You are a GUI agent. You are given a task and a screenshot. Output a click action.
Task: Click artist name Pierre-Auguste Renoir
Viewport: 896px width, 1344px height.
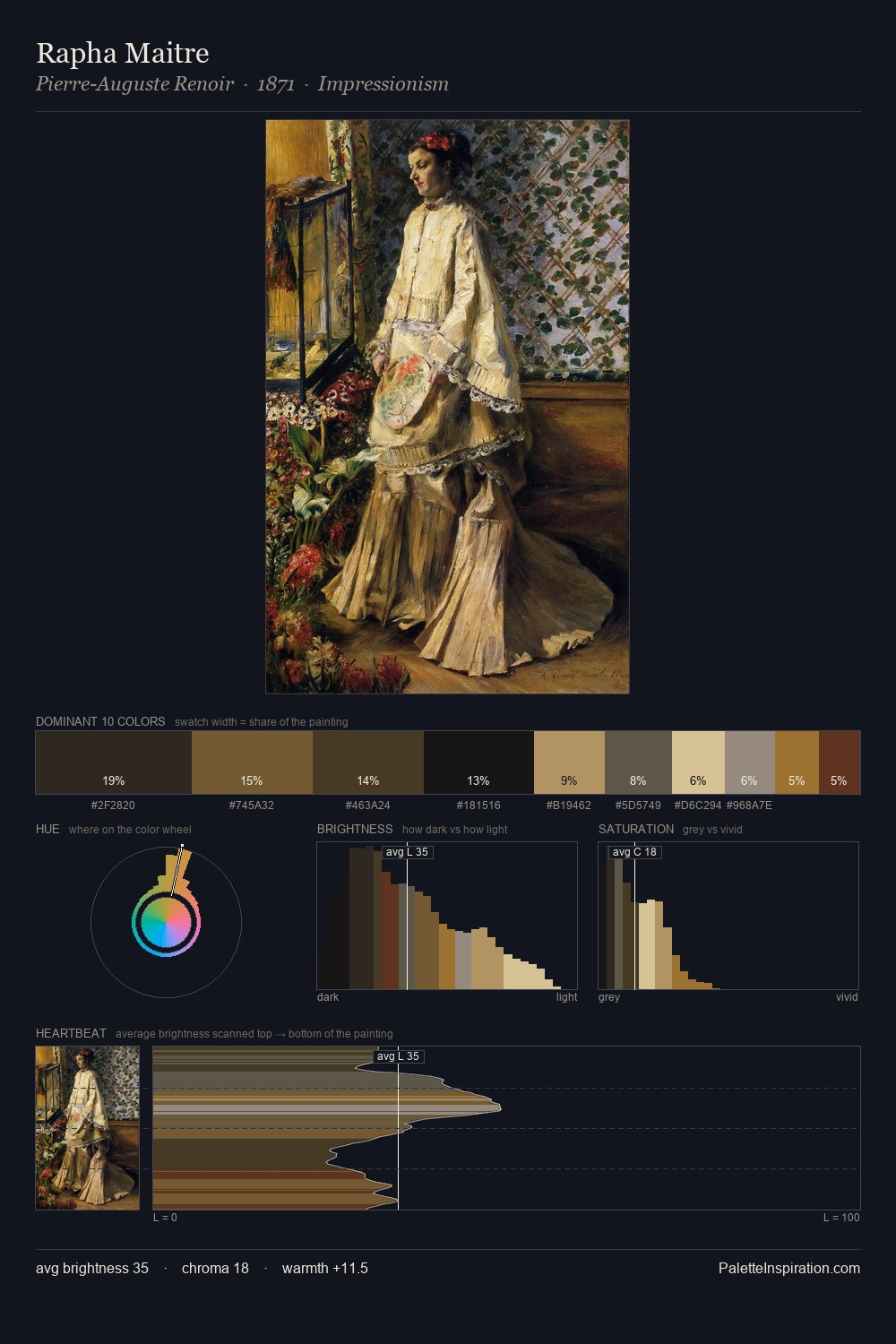coord(134,84)
